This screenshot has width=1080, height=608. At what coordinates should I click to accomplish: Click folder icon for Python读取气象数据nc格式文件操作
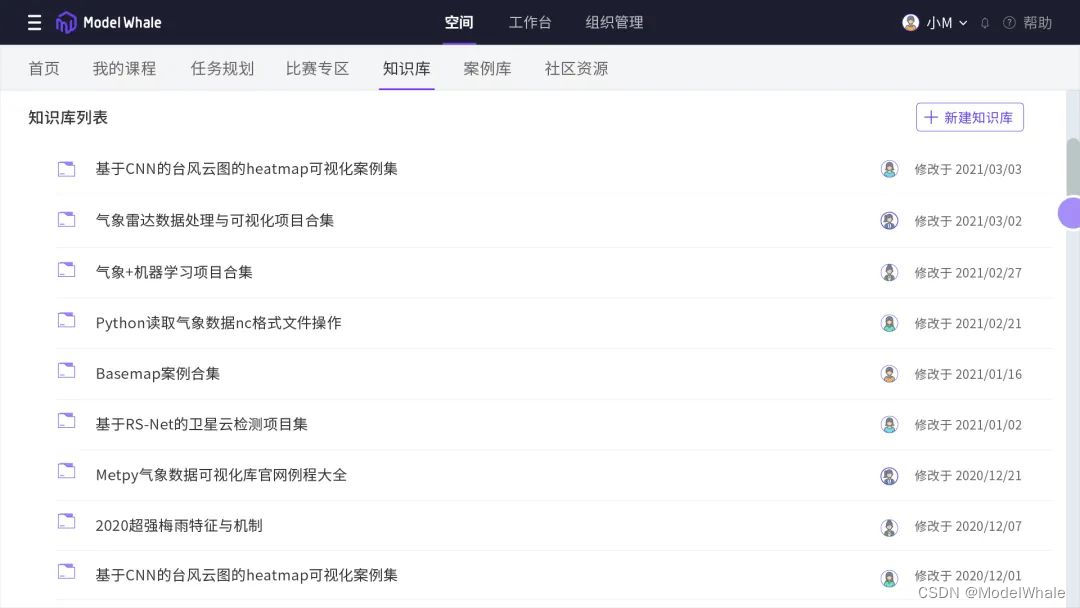point(66,321)
